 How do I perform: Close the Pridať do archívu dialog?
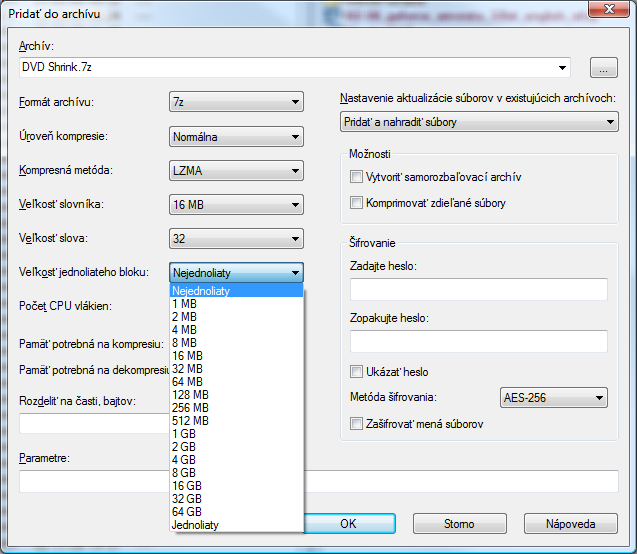(x=609, y=9)
